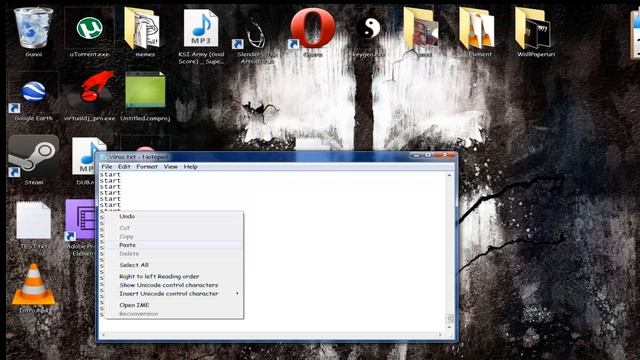Select the KSI Army MP3 file icon

[x=201, y=28]
